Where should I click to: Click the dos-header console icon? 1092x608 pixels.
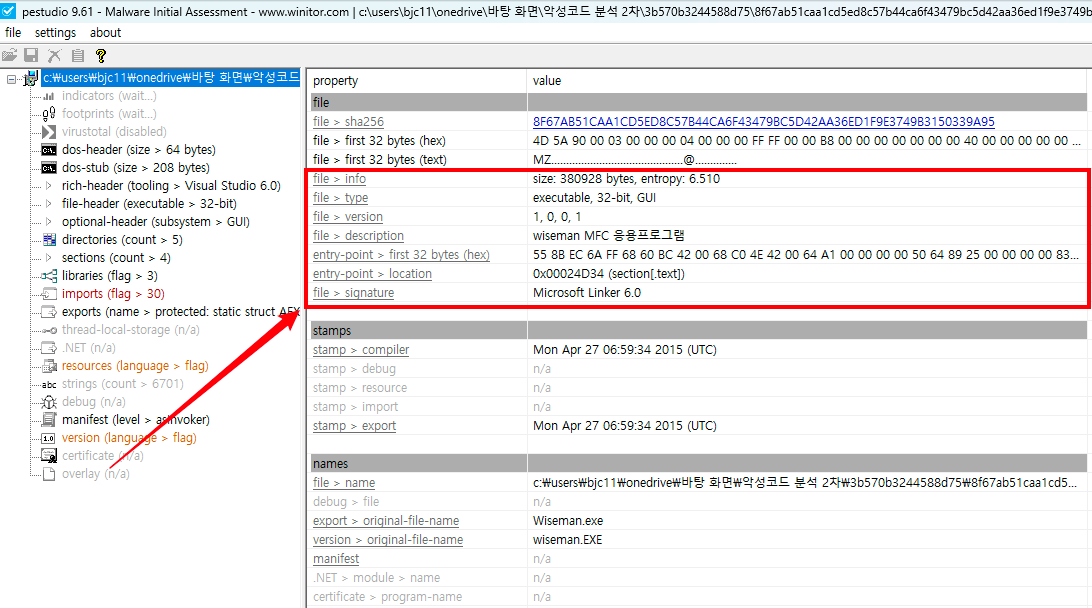pos(49,150)
